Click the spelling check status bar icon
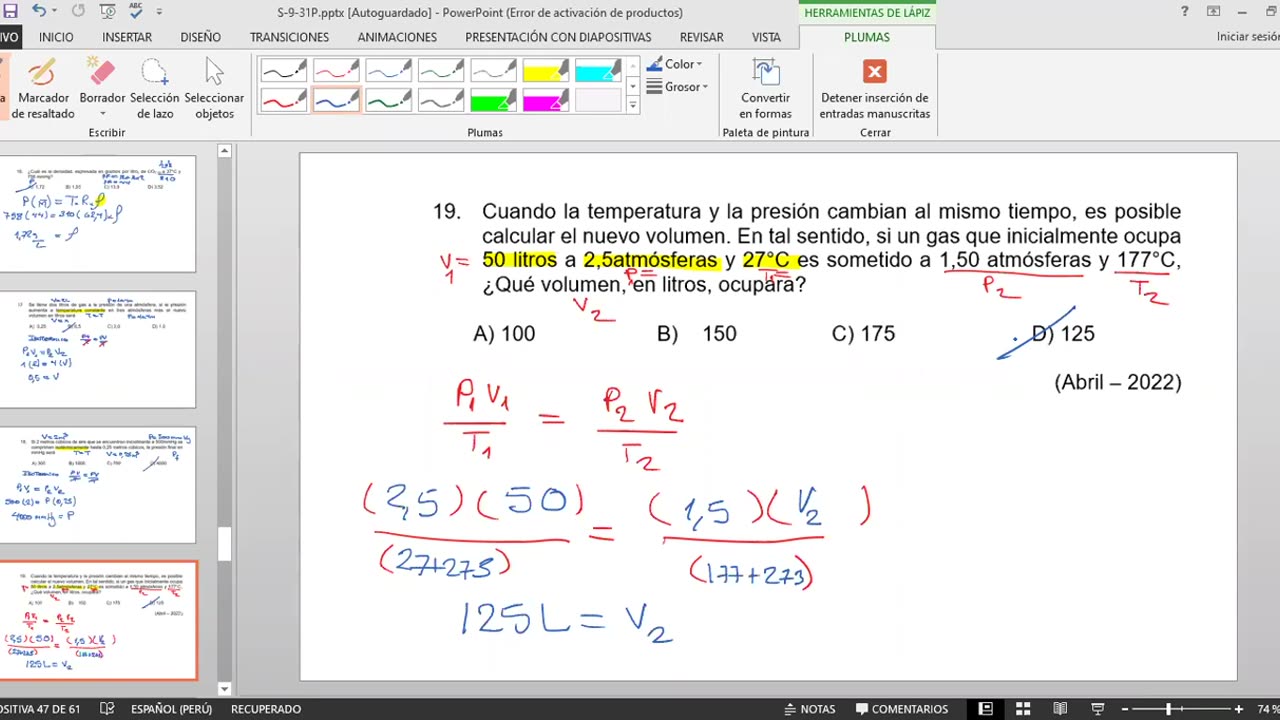Image resolution: width=1280 pixels, height=720 pixels. [107, 709]
